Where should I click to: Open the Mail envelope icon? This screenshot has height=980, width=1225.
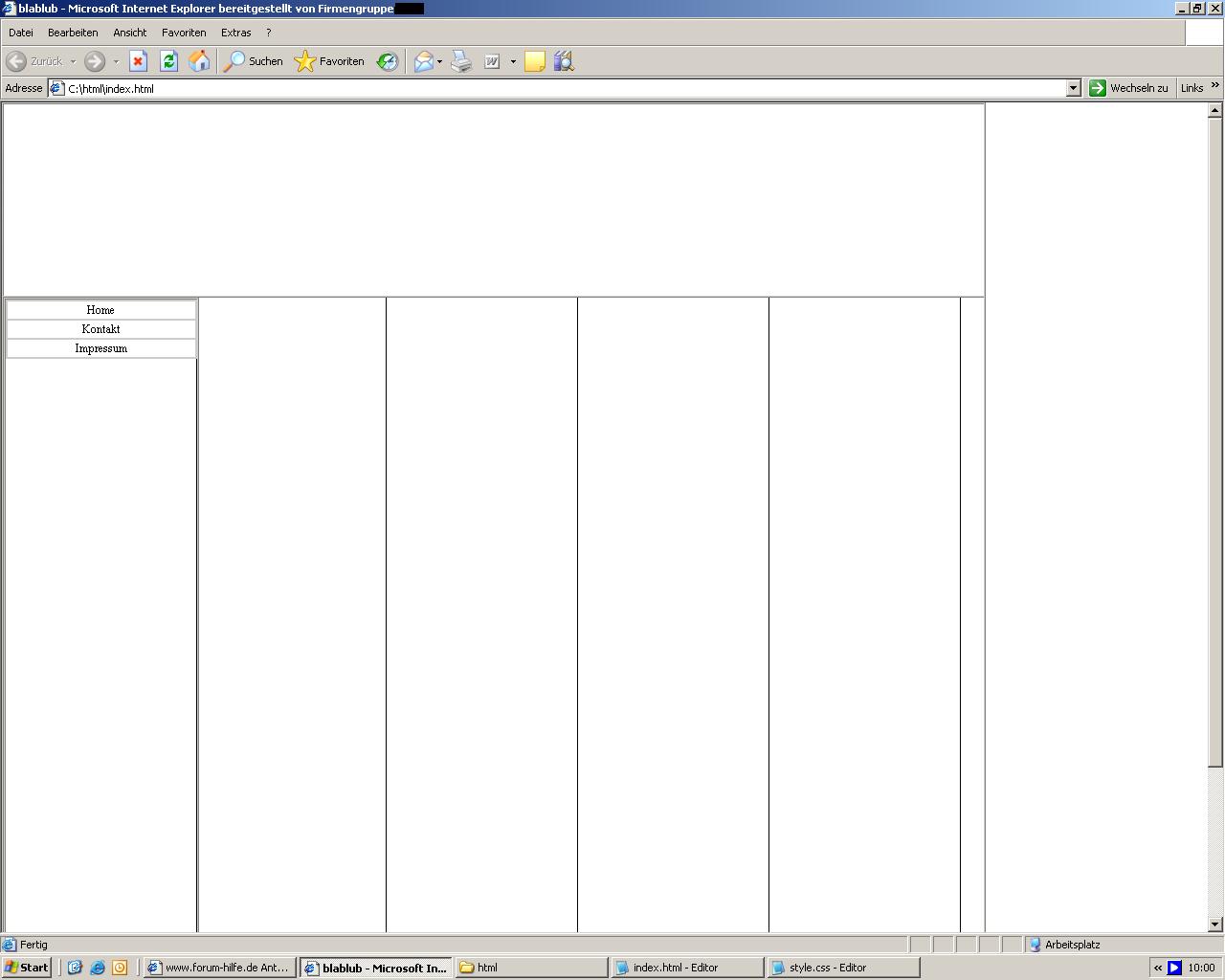coord(423,61)
